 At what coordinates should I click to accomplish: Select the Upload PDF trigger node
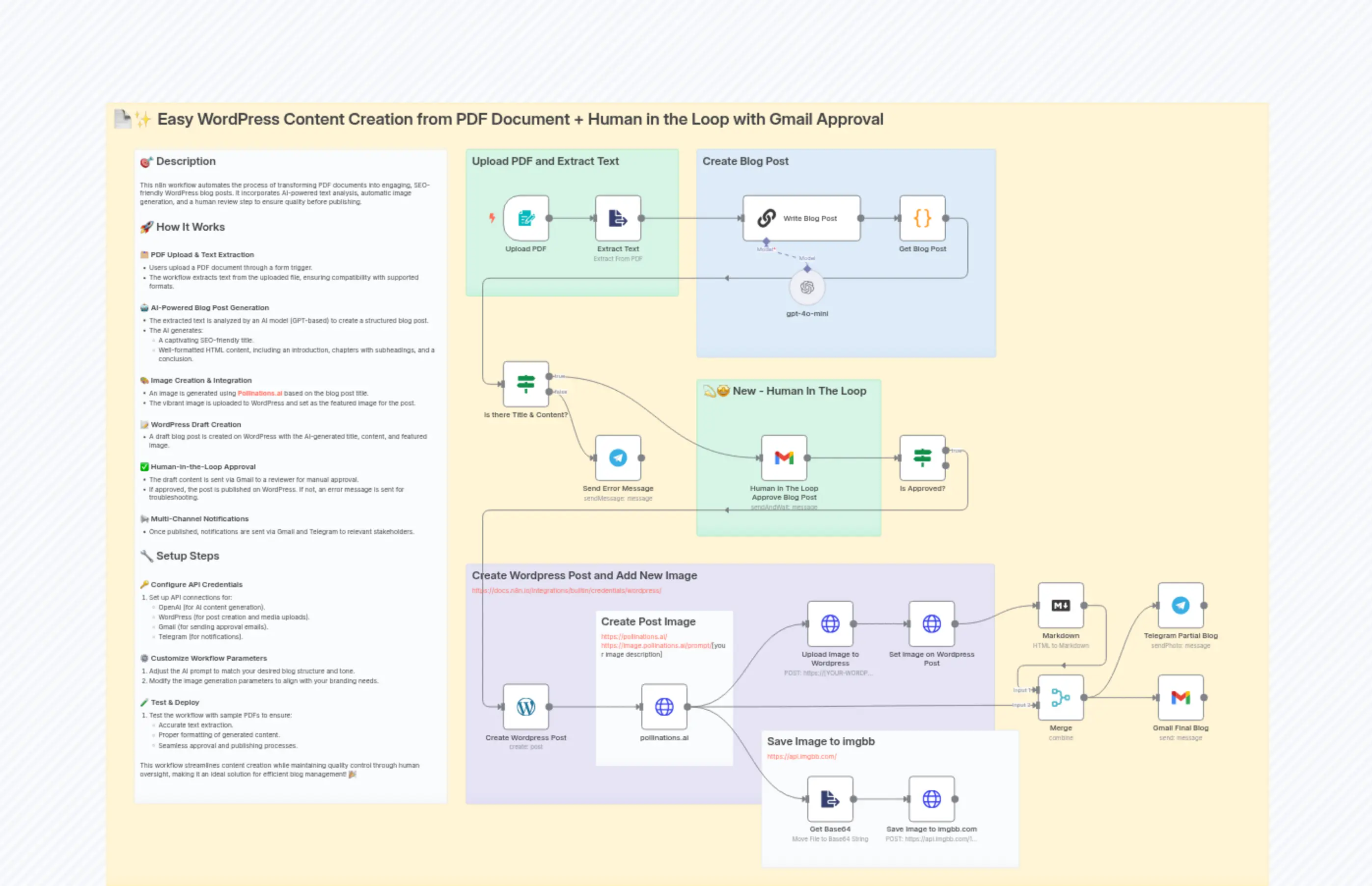tap(525, 218)
